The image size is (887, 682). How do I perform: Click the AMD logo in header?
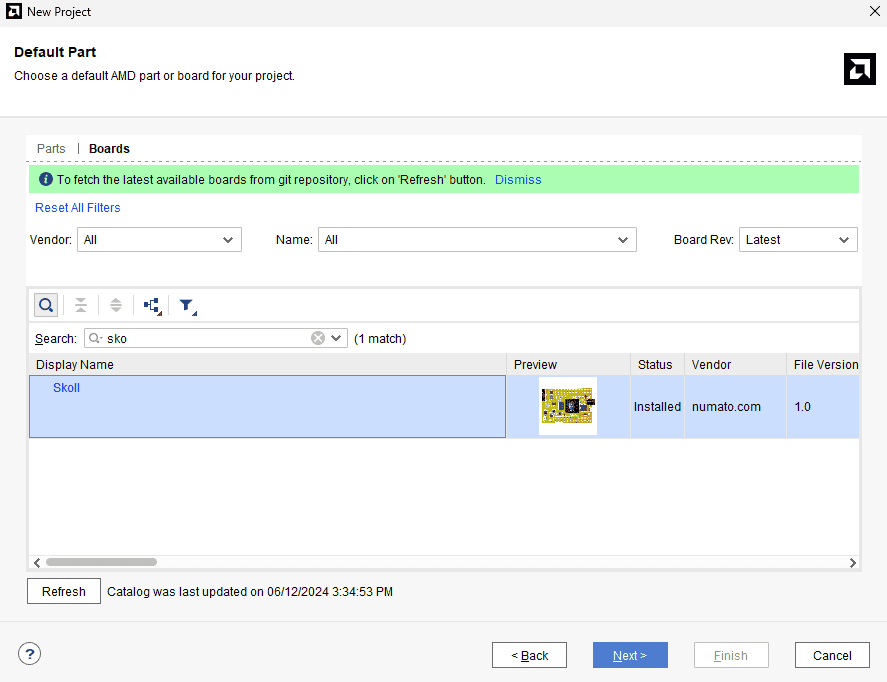point(859,69)
